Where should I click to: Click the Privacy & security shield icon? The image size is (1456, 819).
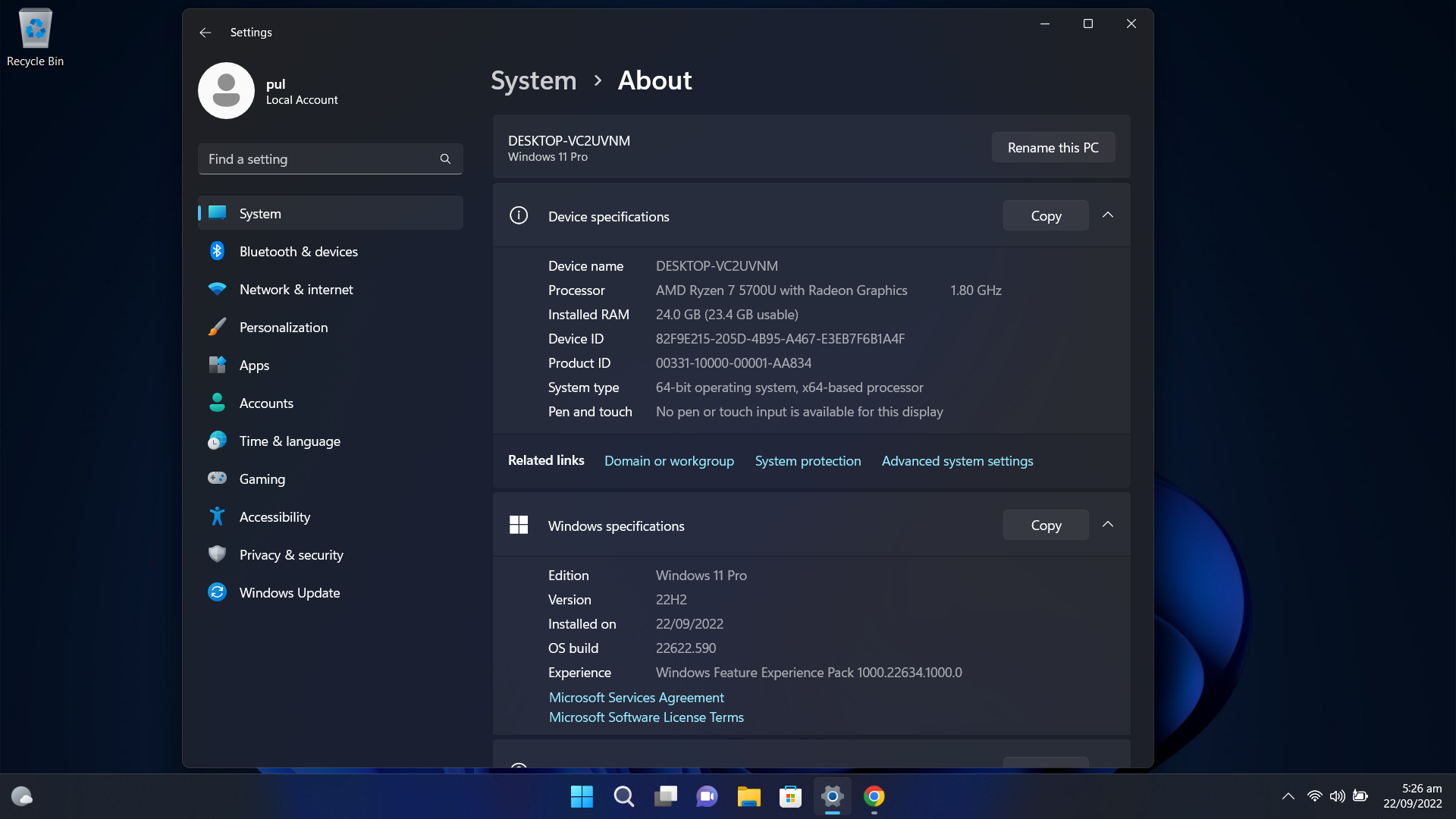[217, 554]
